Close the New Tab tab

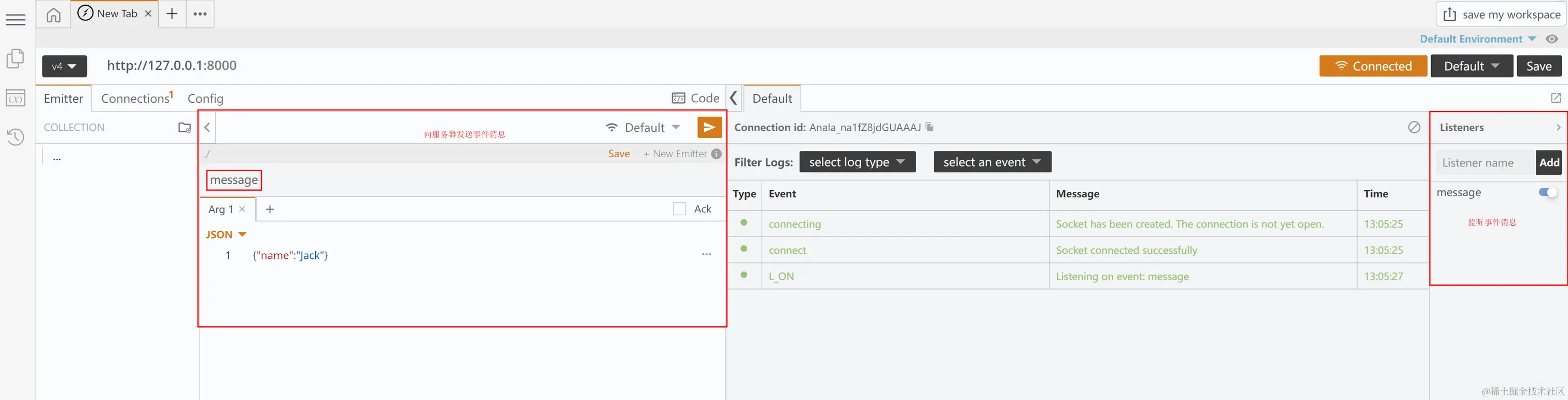(148, 13)
